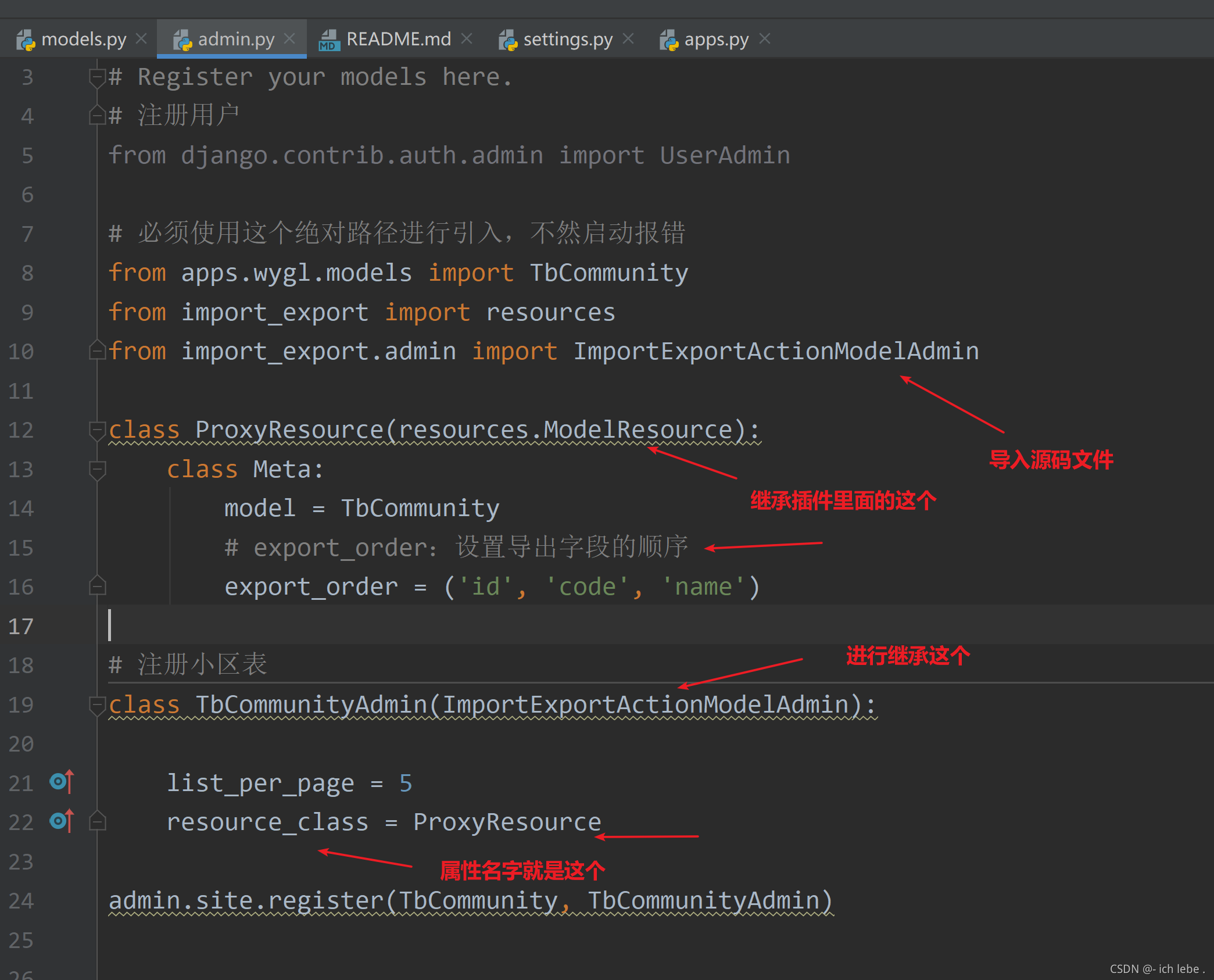This screenshot has width=1214, height=980.
Task: Click the Python file icon on models.py tab
Action: tap(26, 40)
